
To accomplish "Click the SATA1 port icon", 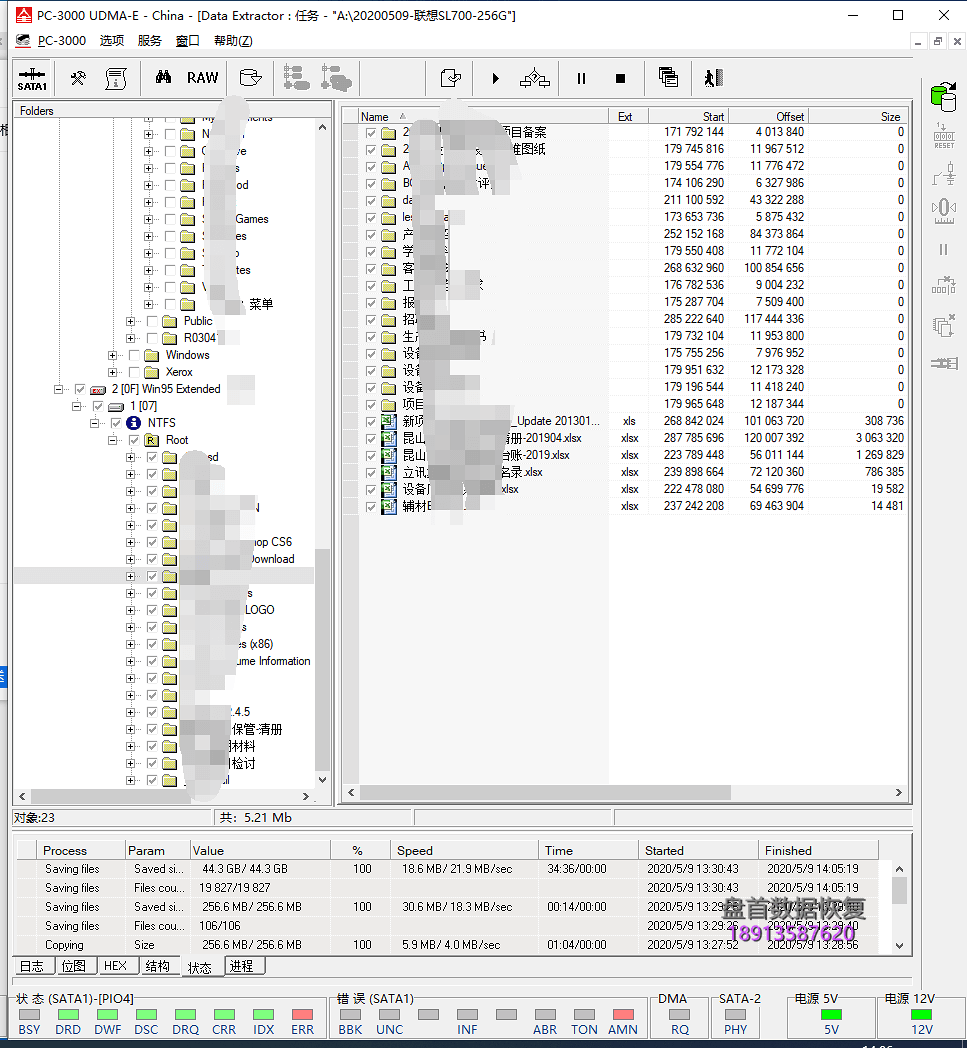I will click(x=32, y=78).
